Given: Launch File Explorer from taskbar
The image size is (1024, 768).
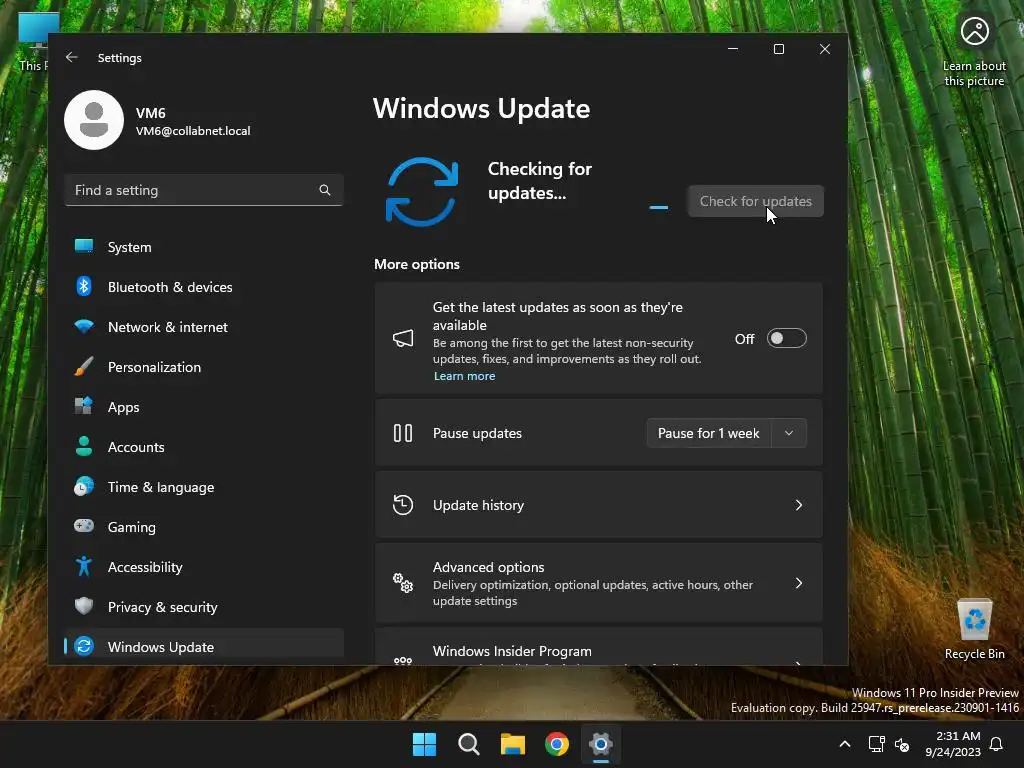Looking at the screenshot, I should click(513, 744).
